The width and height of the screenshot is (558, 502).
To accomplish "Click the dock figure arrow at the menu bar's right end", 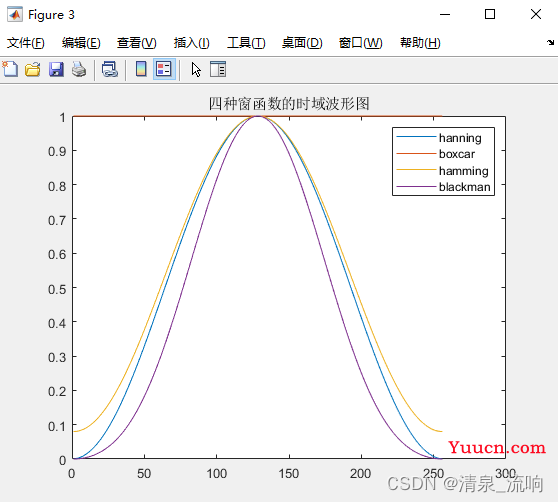I will click(551, 43).
